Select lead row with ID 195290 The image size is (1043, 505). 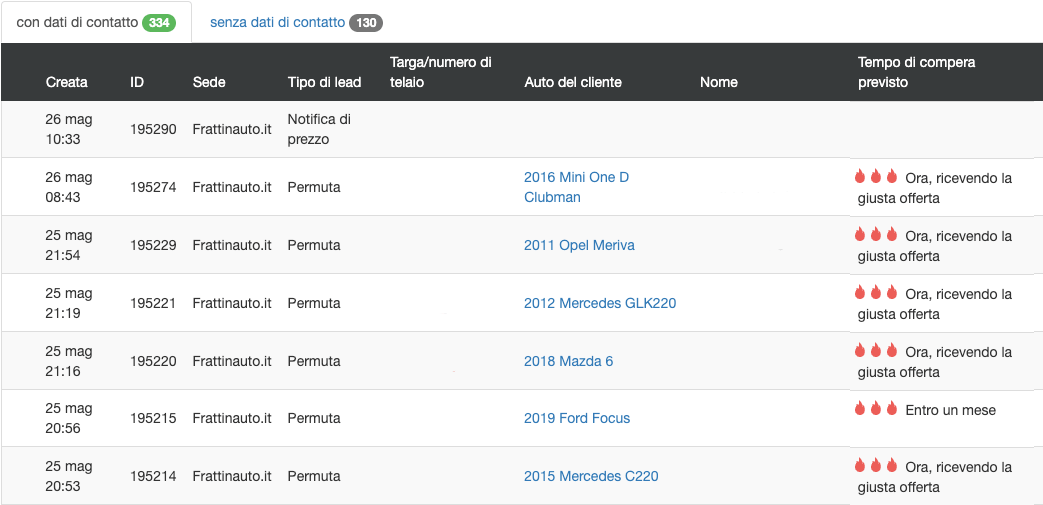click(x=153, y=129)
